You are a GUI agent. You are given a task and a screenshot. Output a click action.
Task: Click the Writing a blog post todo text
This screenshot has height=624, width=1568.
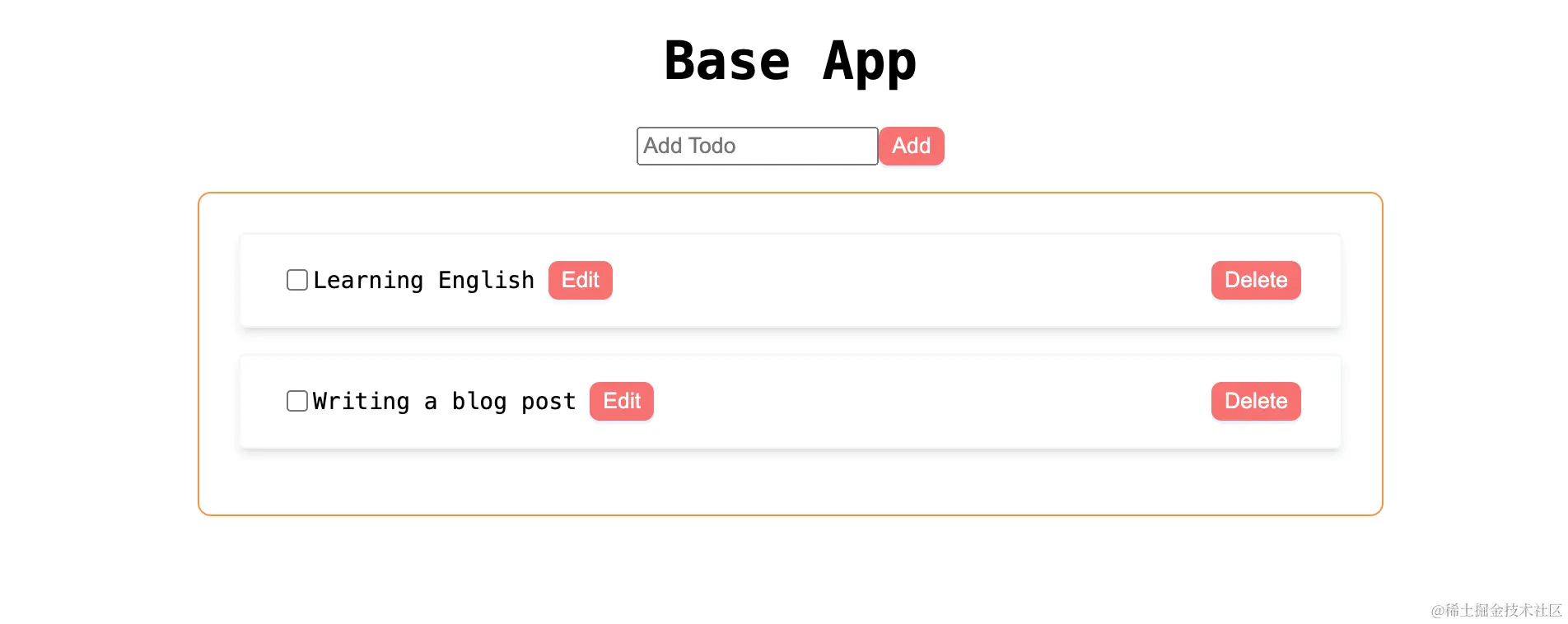tap(444, 401)
